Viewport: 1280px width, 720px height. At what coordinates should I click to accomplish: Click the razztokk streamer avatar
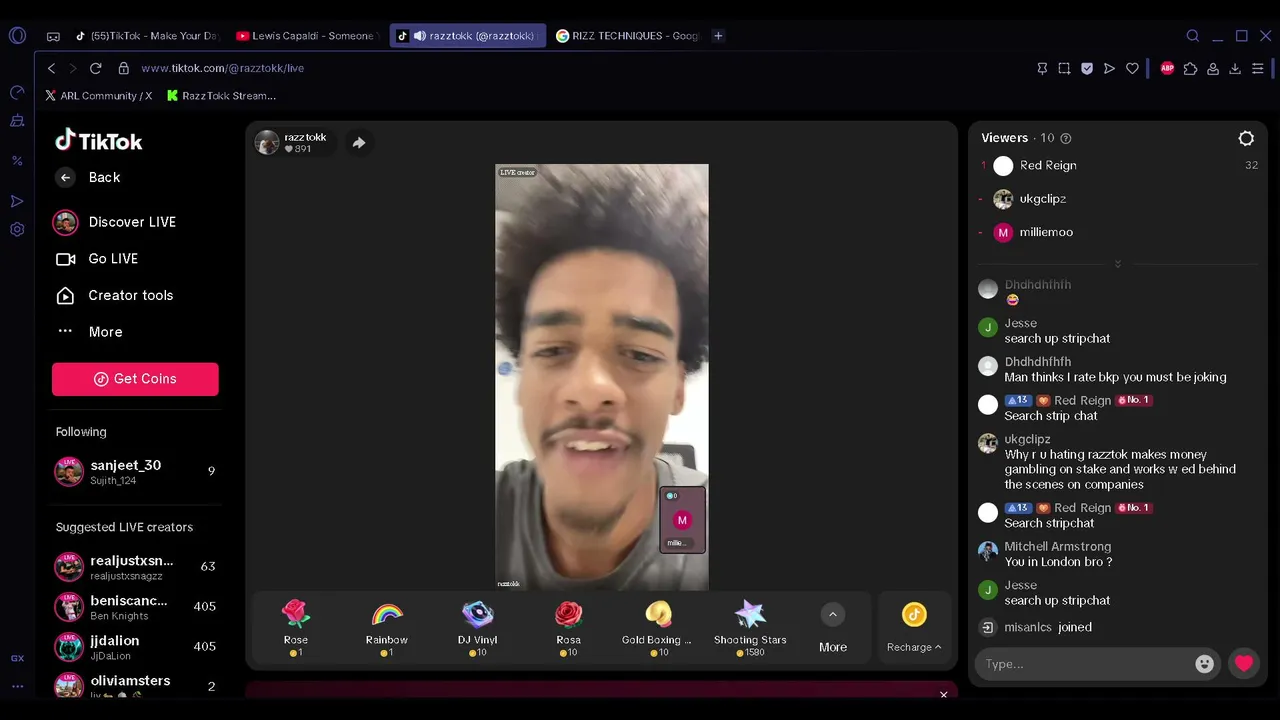coord(267,143)
